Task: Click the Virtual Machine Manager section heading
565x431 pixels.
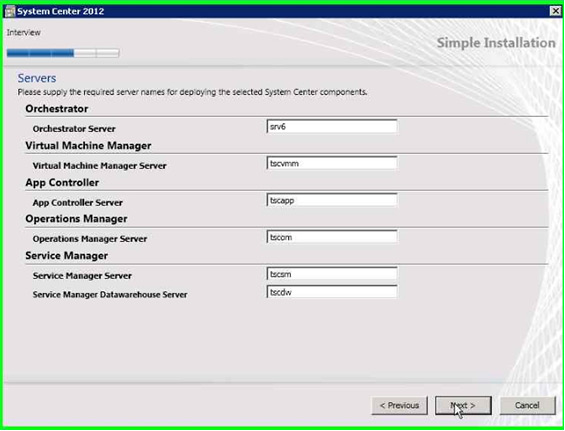Action: coord(88,146)
